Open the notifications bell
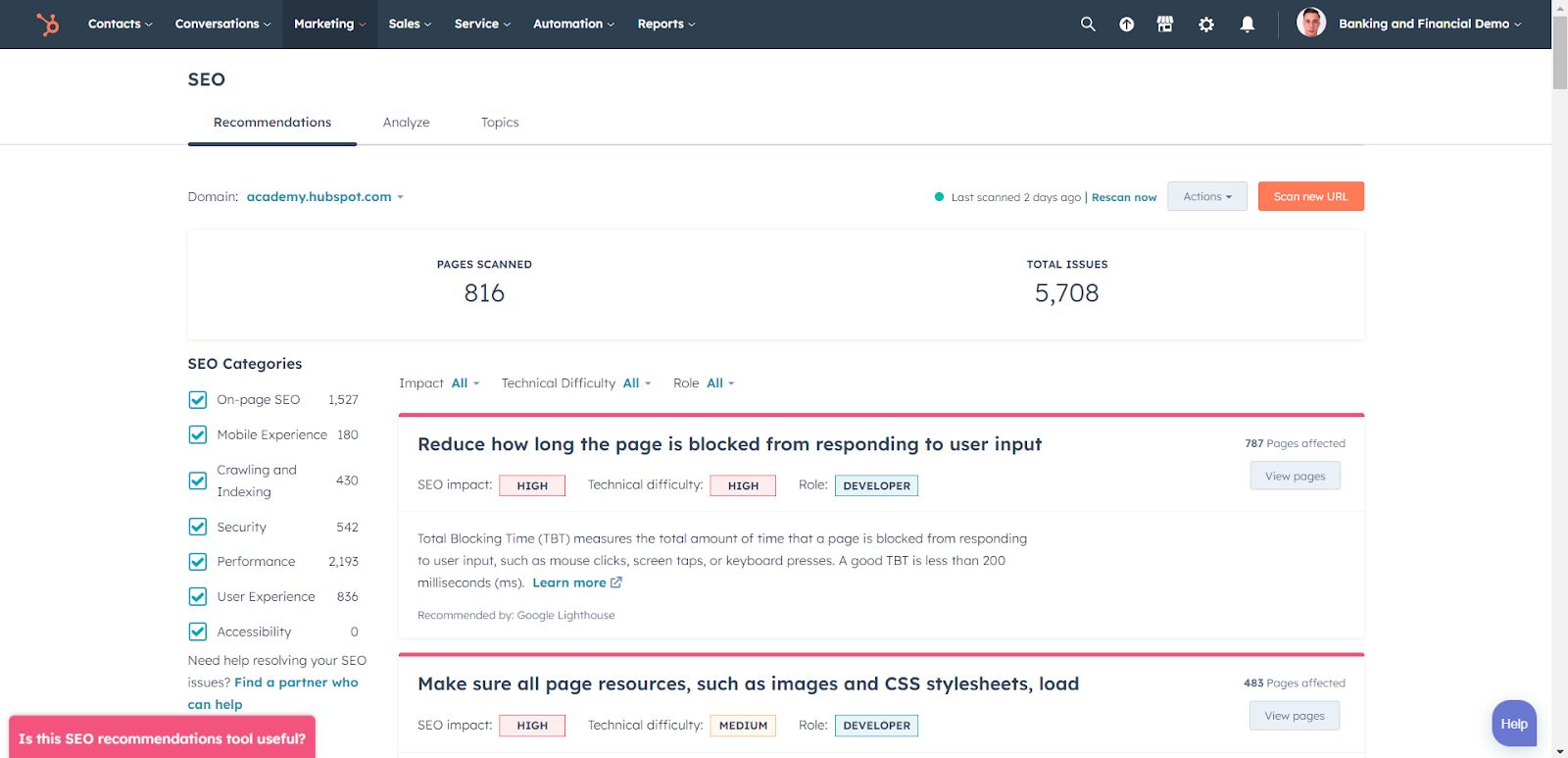The width and height of the screenshot is (1568, 758). pos(1248,25)
